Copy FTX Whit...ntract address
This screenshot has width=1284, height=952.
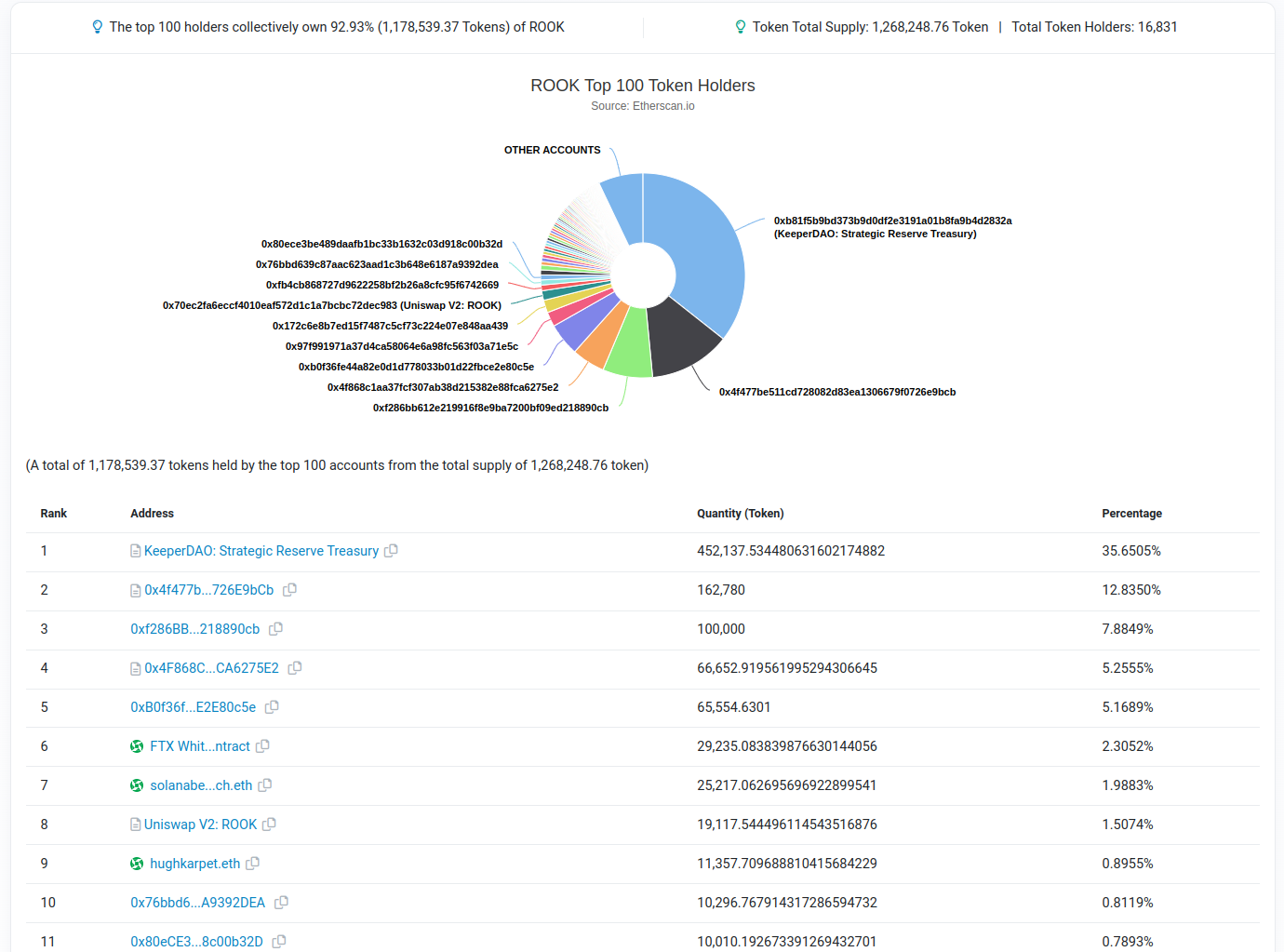[262, 746]
